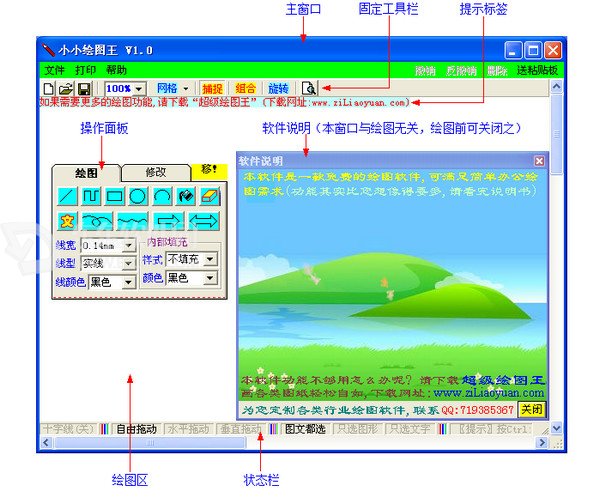This screenshot has width=600, height=498.
Task: Select the looping freehand curve tool
Action: pyautogui.click(x=97, y=221)
